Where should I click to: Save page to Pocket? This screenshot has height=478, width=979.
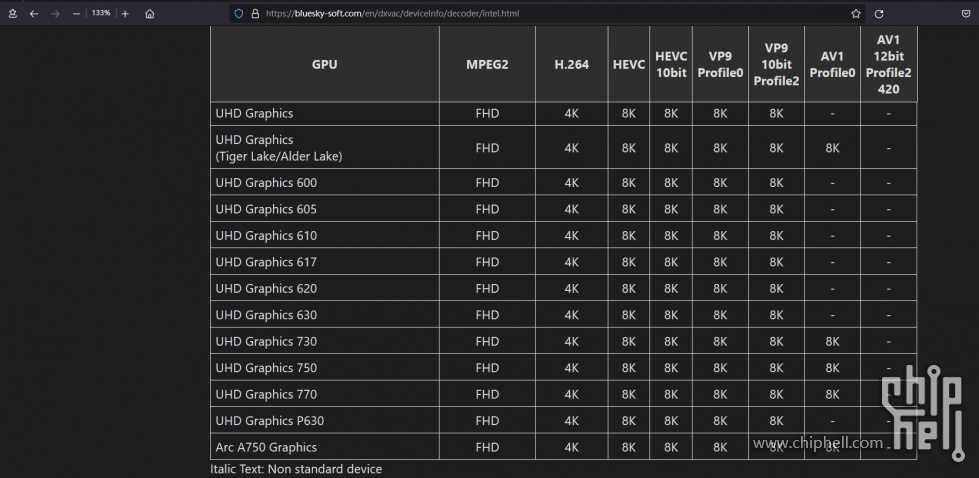pos(965,13)
